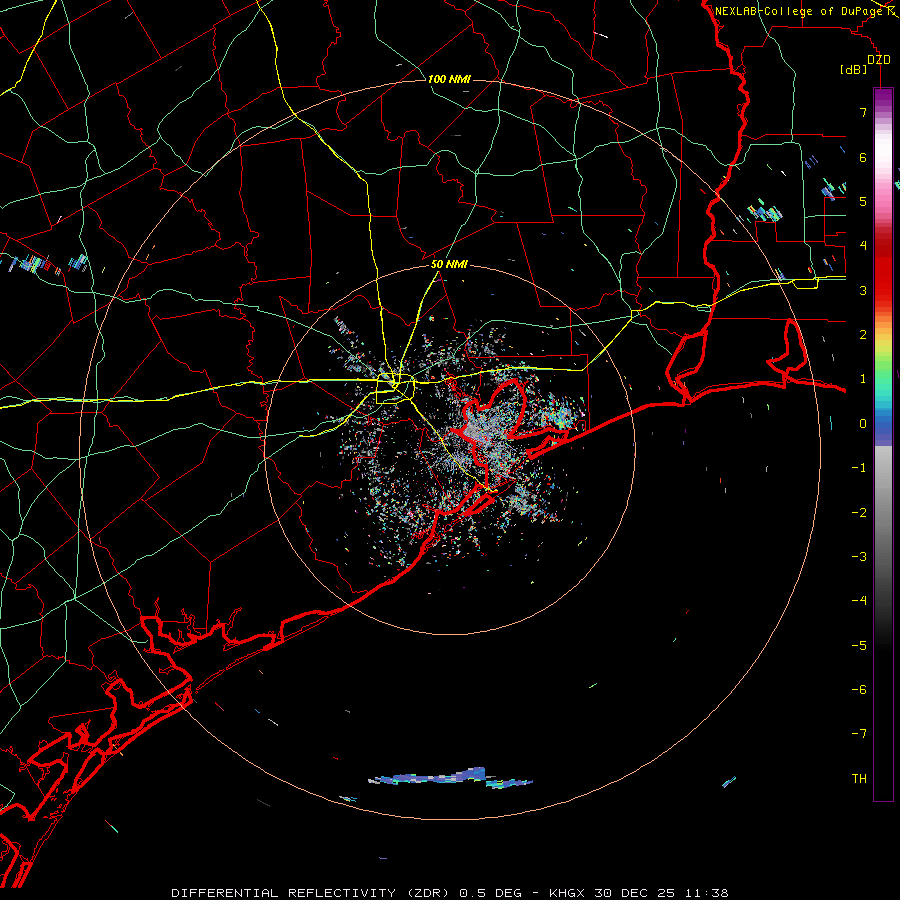Click the "-1" tick label on scale
Viewport: 900px width, 900px height.
(x=859, y=468)
